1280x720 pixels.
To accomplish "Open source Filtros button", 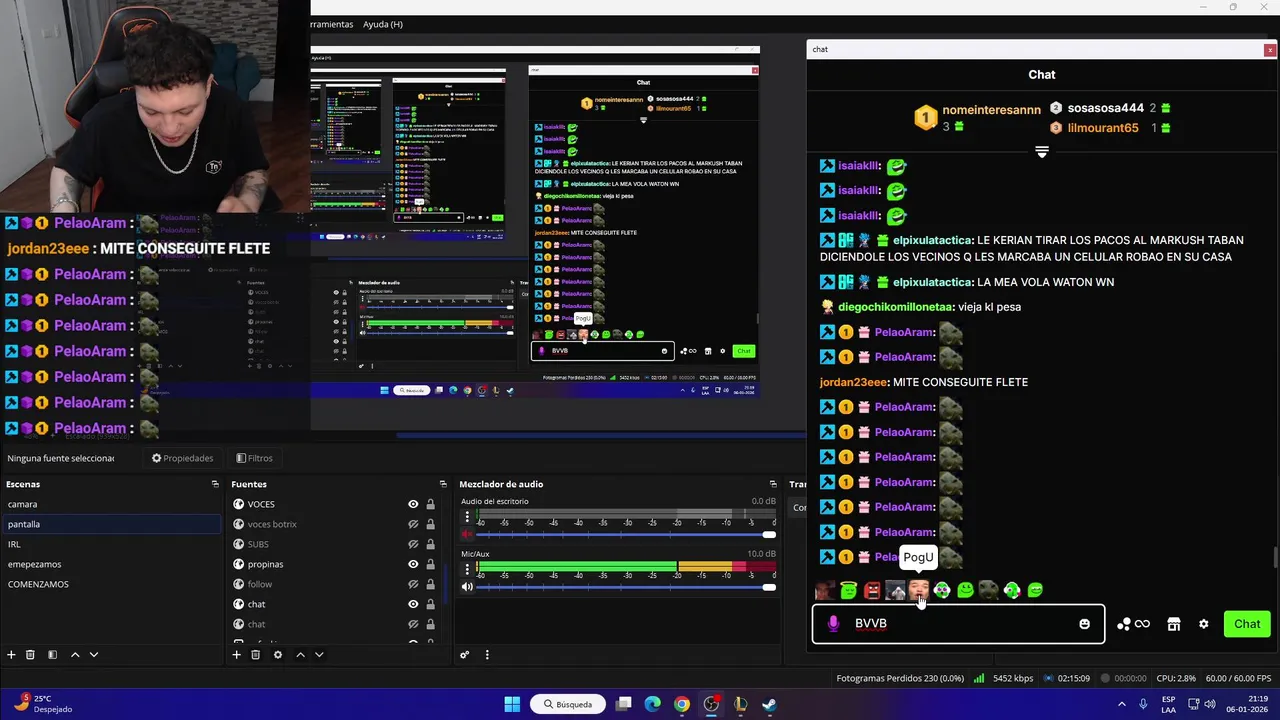I will [254, 458].
